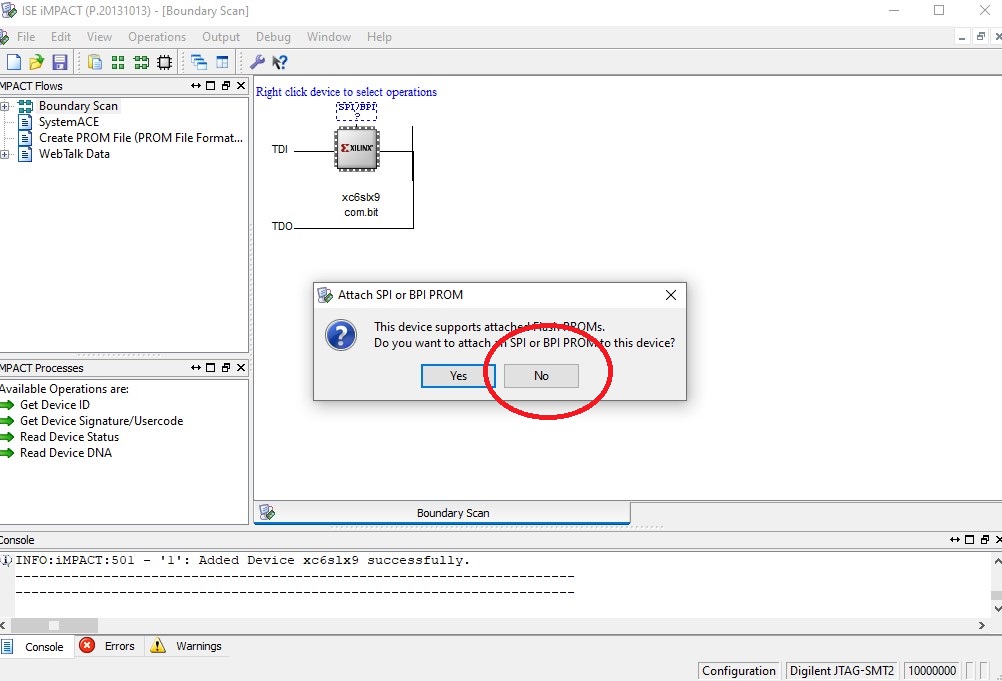Float the Console panel

click(x=985, y=540)
